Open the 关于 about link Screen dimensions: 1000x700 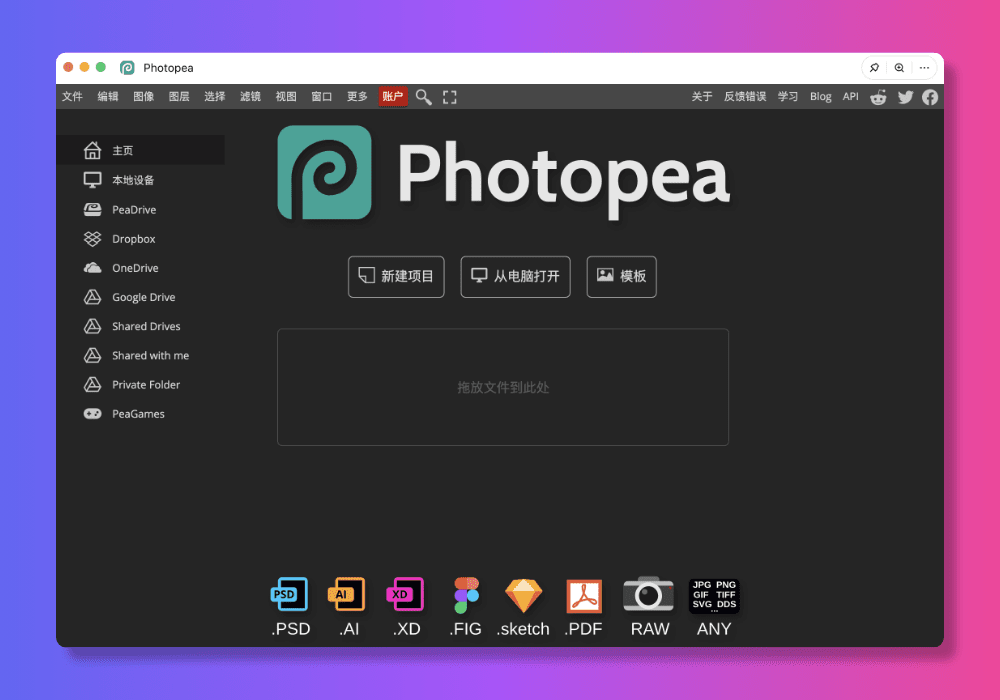click(702, 96)
